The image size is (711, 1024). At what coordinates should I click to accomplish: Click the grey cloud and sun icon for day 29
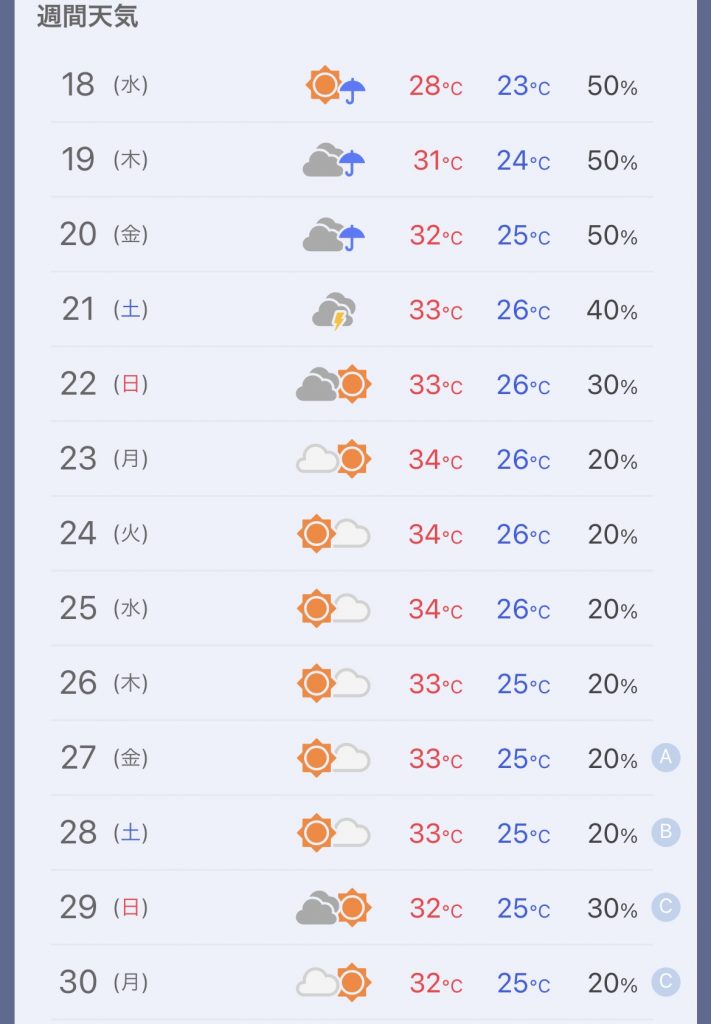pyautogui.click(x=334, y=907)
